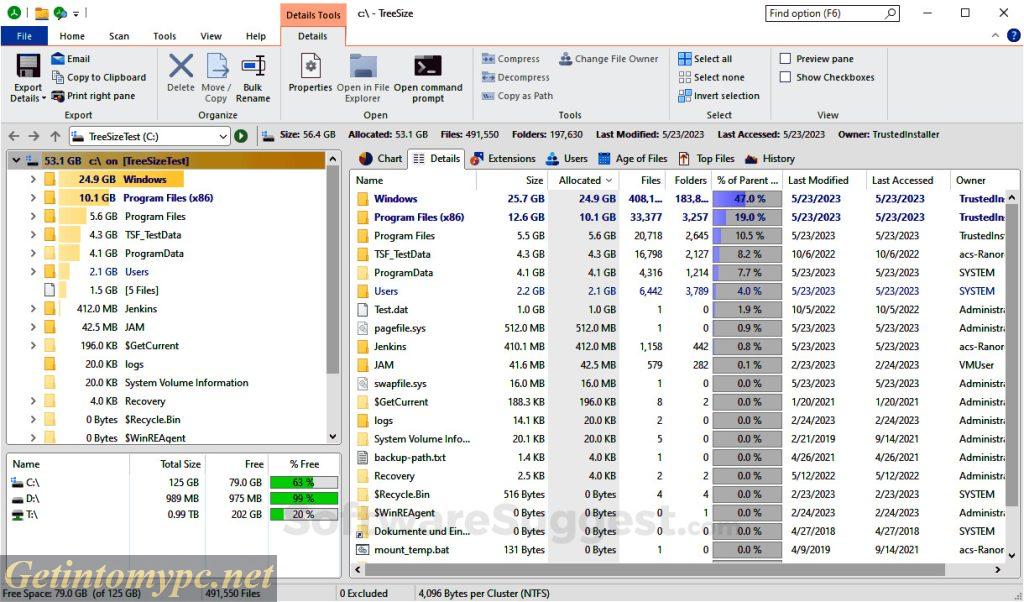Click the search magnifier in Find option
The width and height of the screenshot is (1024, 602).
pyautogui.click(x=890, y=13)
